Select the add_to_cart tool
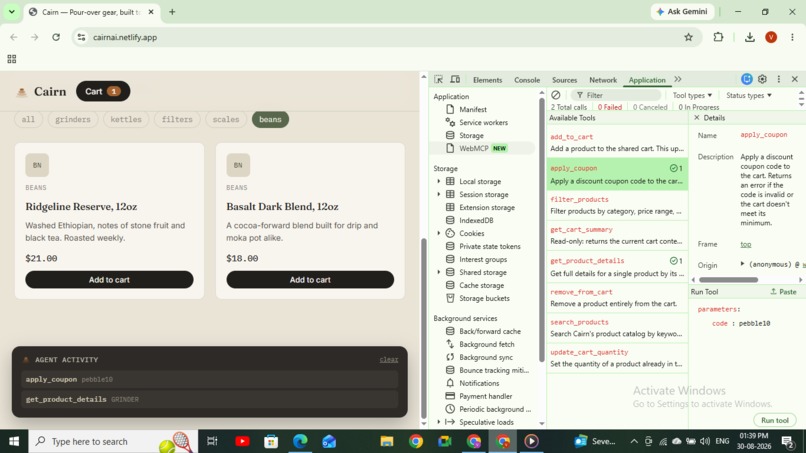 617,142
